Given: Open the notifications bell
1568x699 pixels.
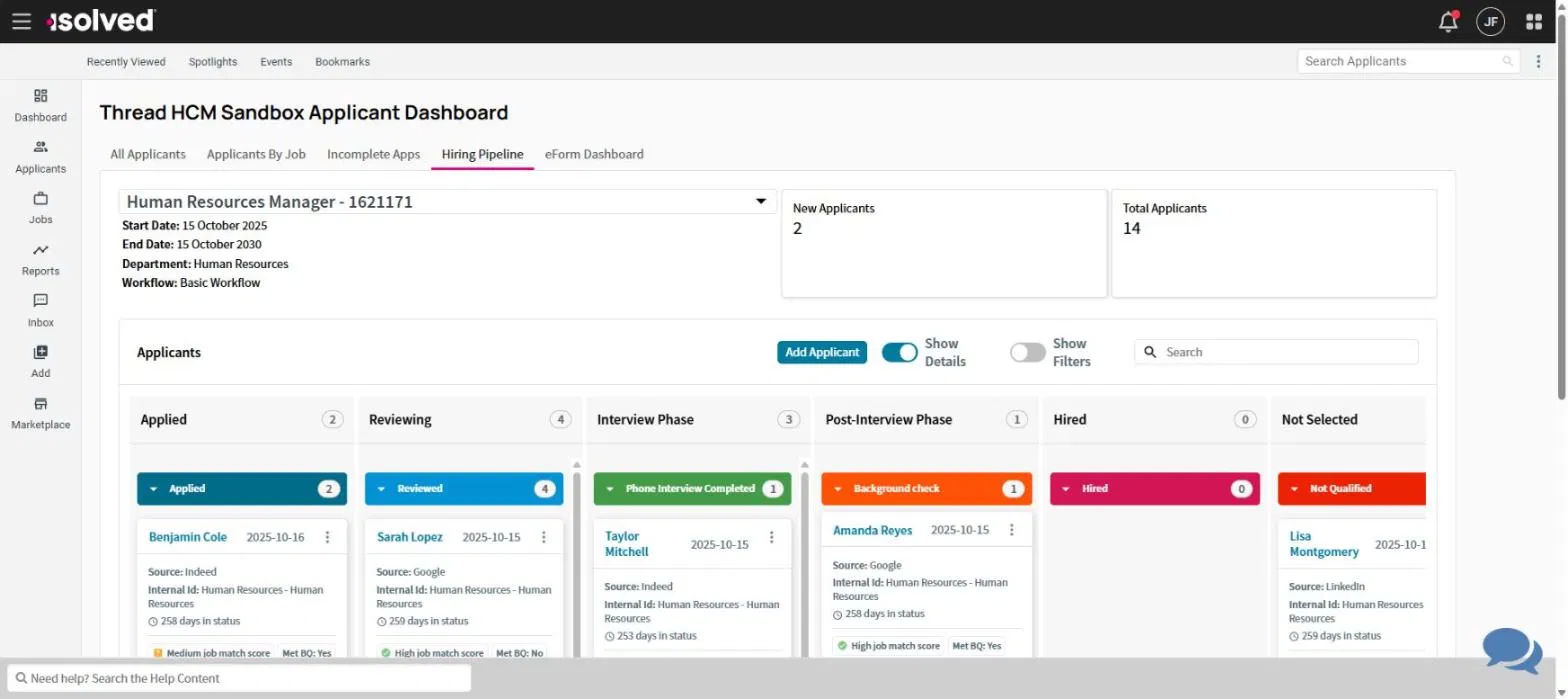Looking at the screenshot, I should (x=1448, y=21).
